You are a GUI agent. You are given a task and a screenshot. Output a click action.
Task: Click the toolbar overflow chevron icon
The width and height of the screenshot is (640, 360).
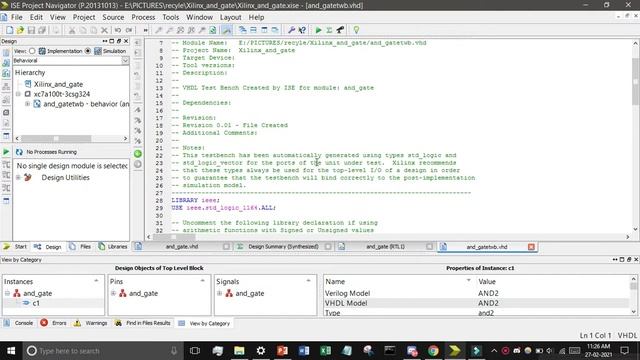(145, 30)
